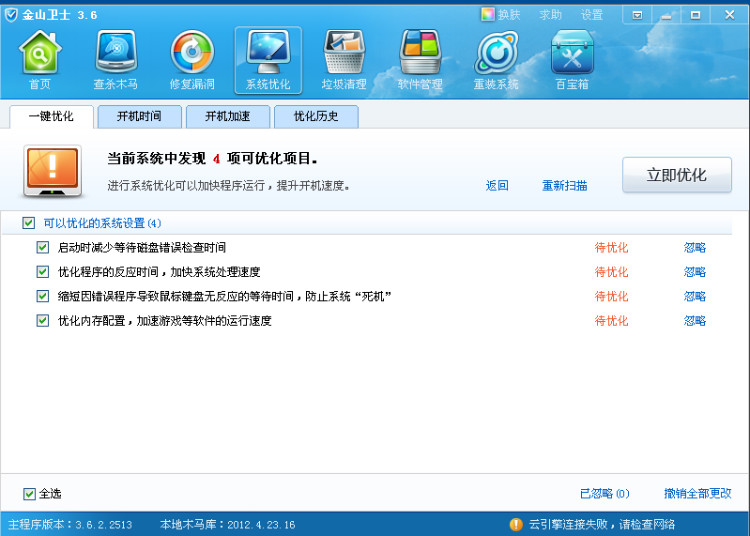This screenshot has width=750, height=536.
Task: Ignore the 优化程序的反应时间 item
Action: click(x=695, y=272)
